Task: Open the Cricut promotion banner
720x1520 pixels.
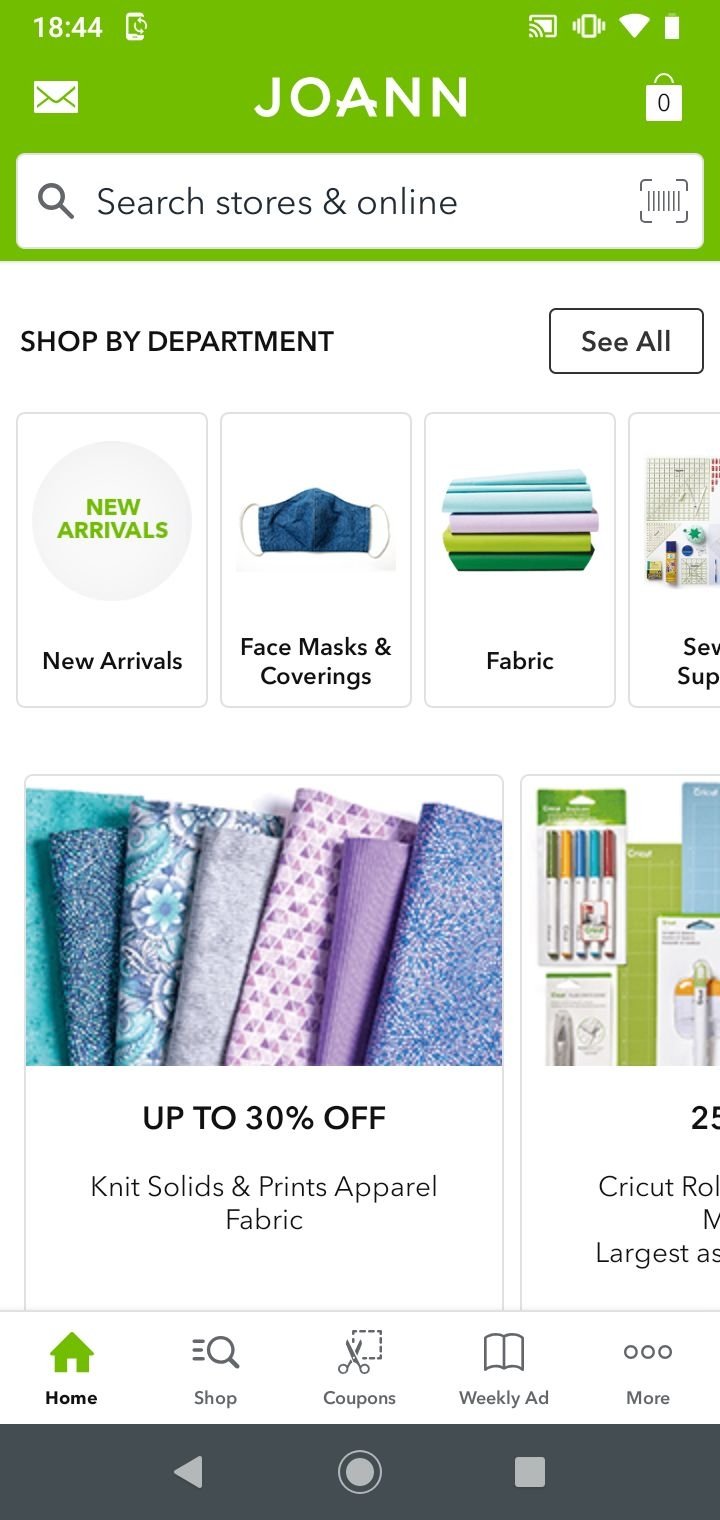Action: 621,1043
